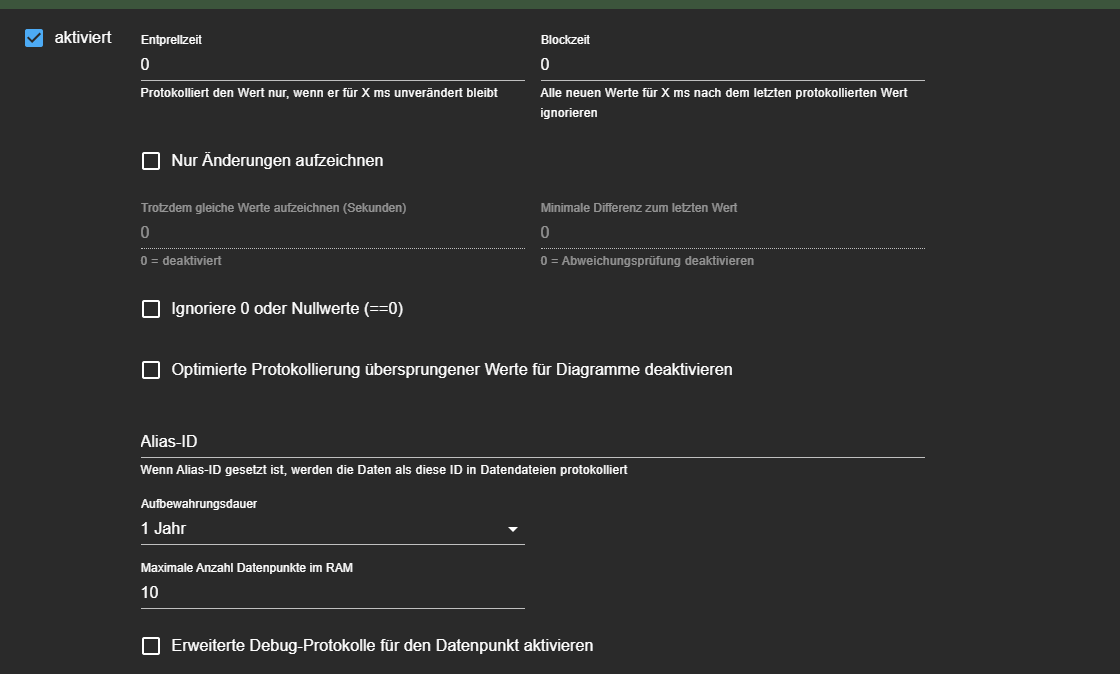Screen dimensions: 1120x674
Task: Open the Aufbewahrungsdauer dropdown arrow
Action: (x=513, y=529)
